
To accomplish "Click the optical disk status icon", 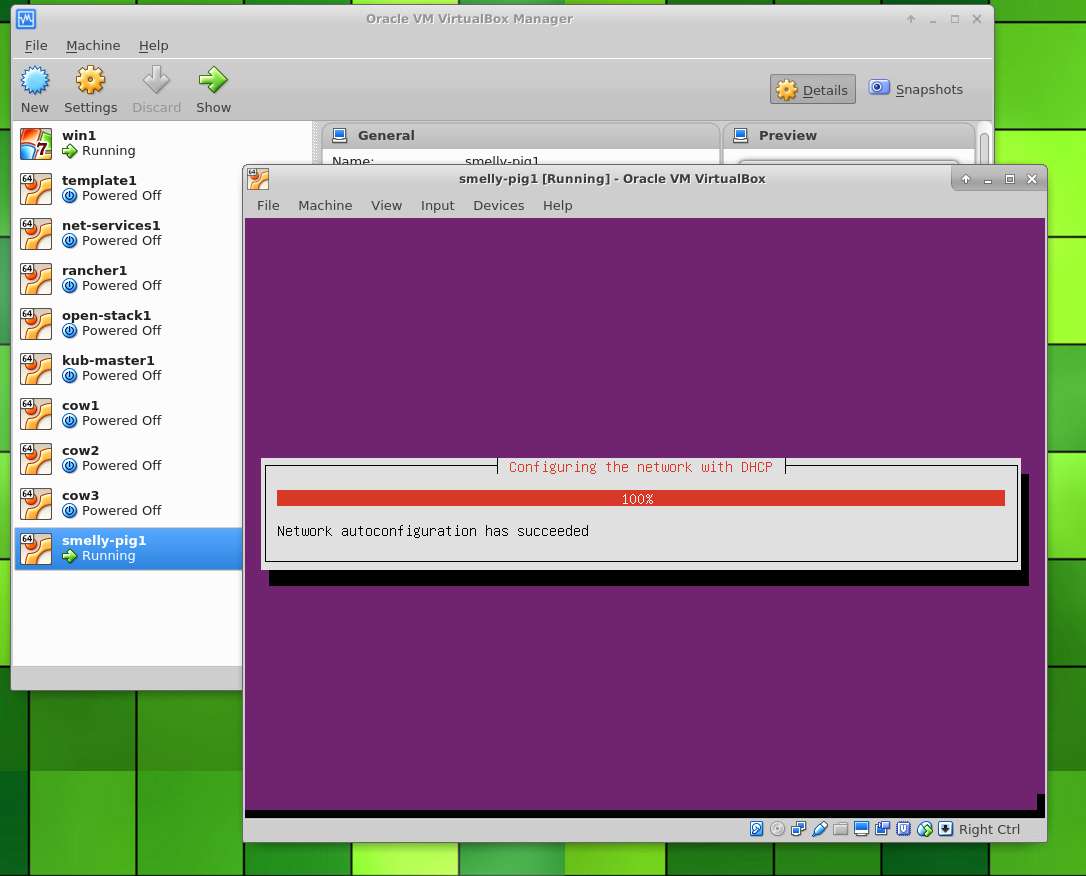I will tap(778, 829).
